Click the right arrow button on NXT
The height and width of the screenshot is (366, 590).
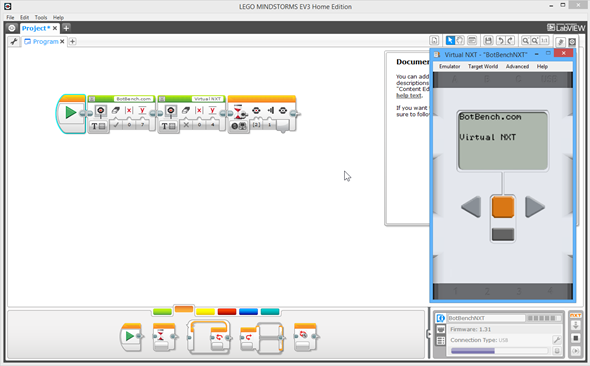pyautogui.click(x=535, y=207)
